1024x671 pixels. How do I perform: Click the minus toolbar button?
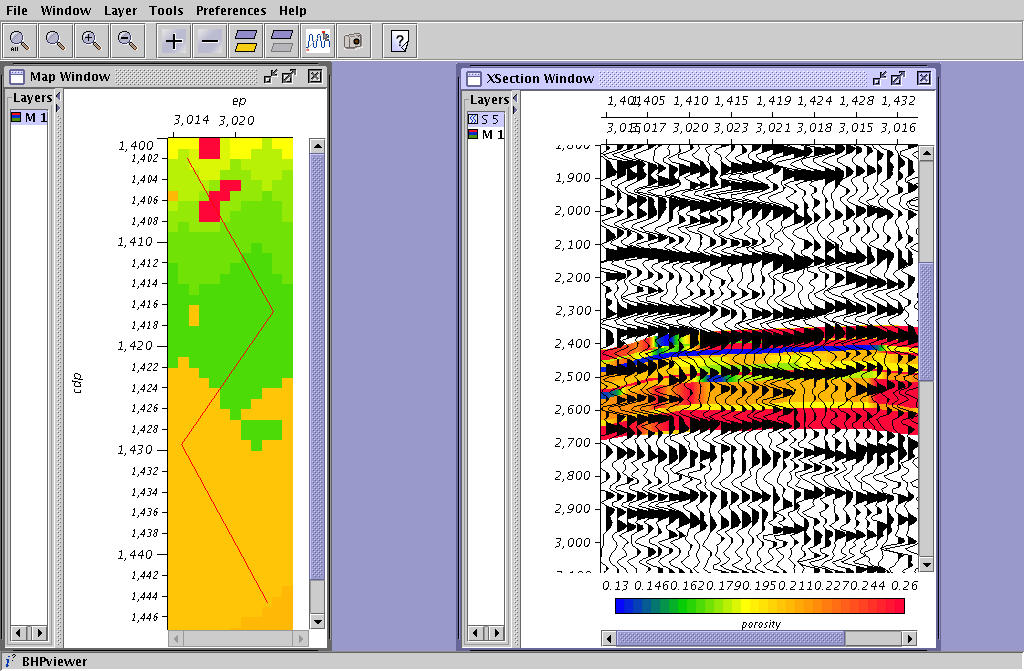click(210, 41)
